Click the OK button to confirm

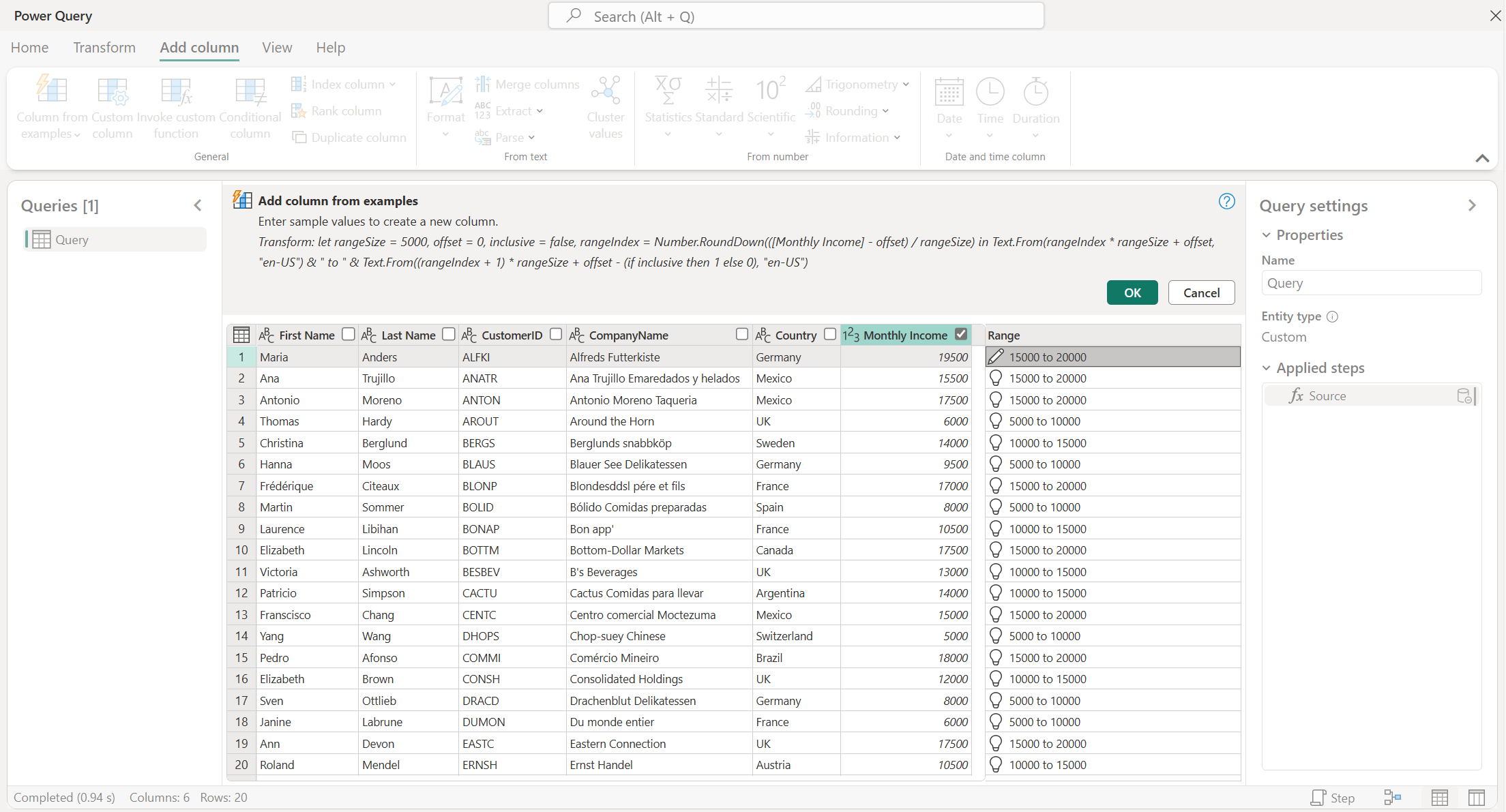click(x=1132, y=292)
